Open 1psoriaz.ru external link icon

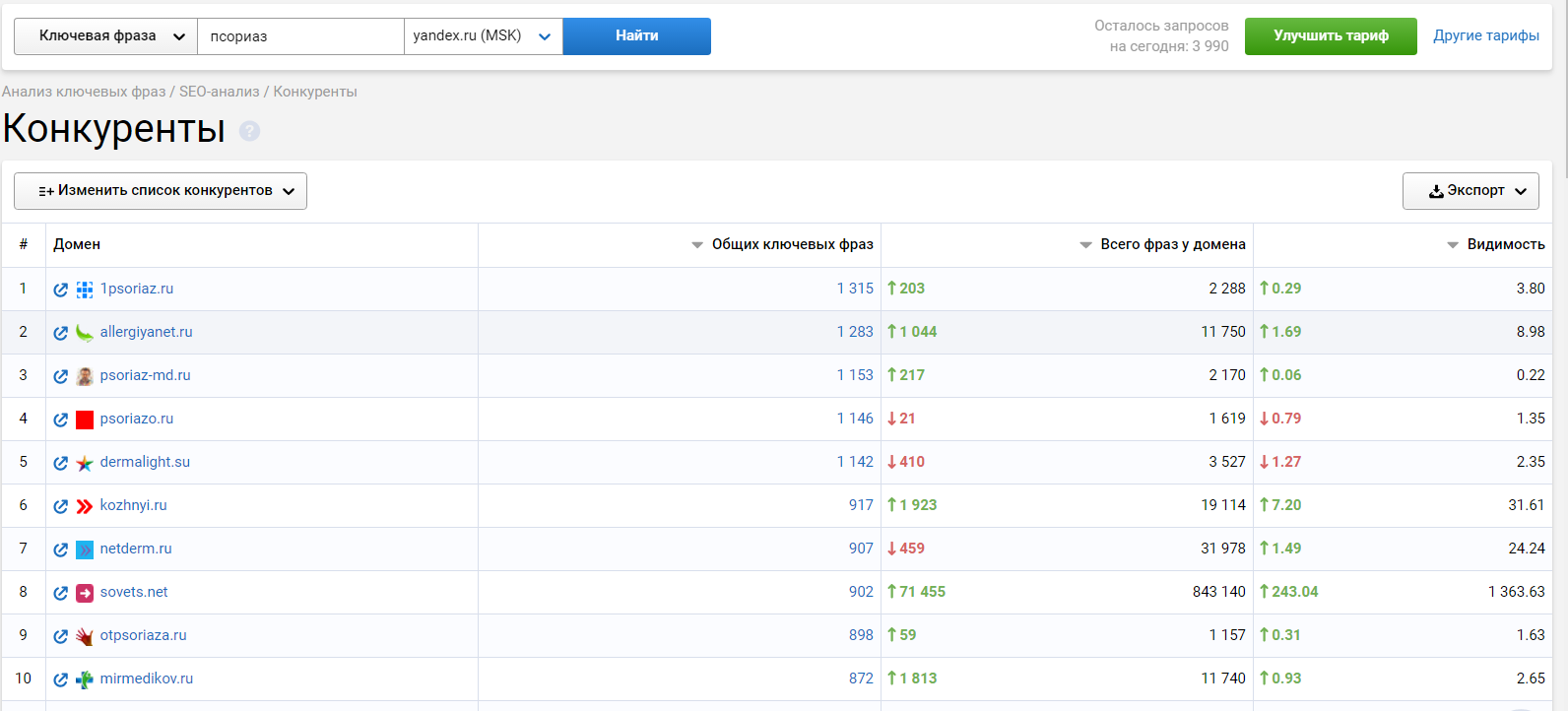pos(60,290)
